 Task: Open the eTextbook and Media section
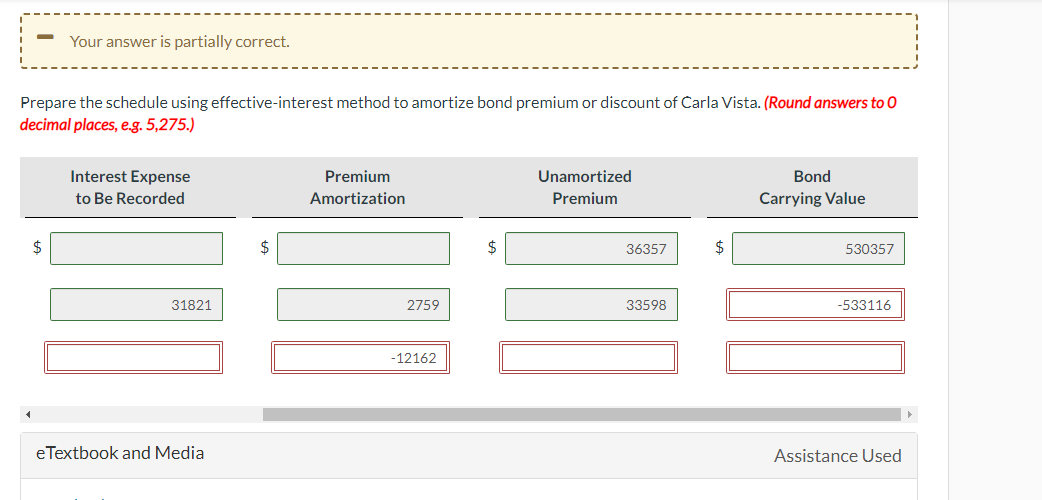(120, 453)
